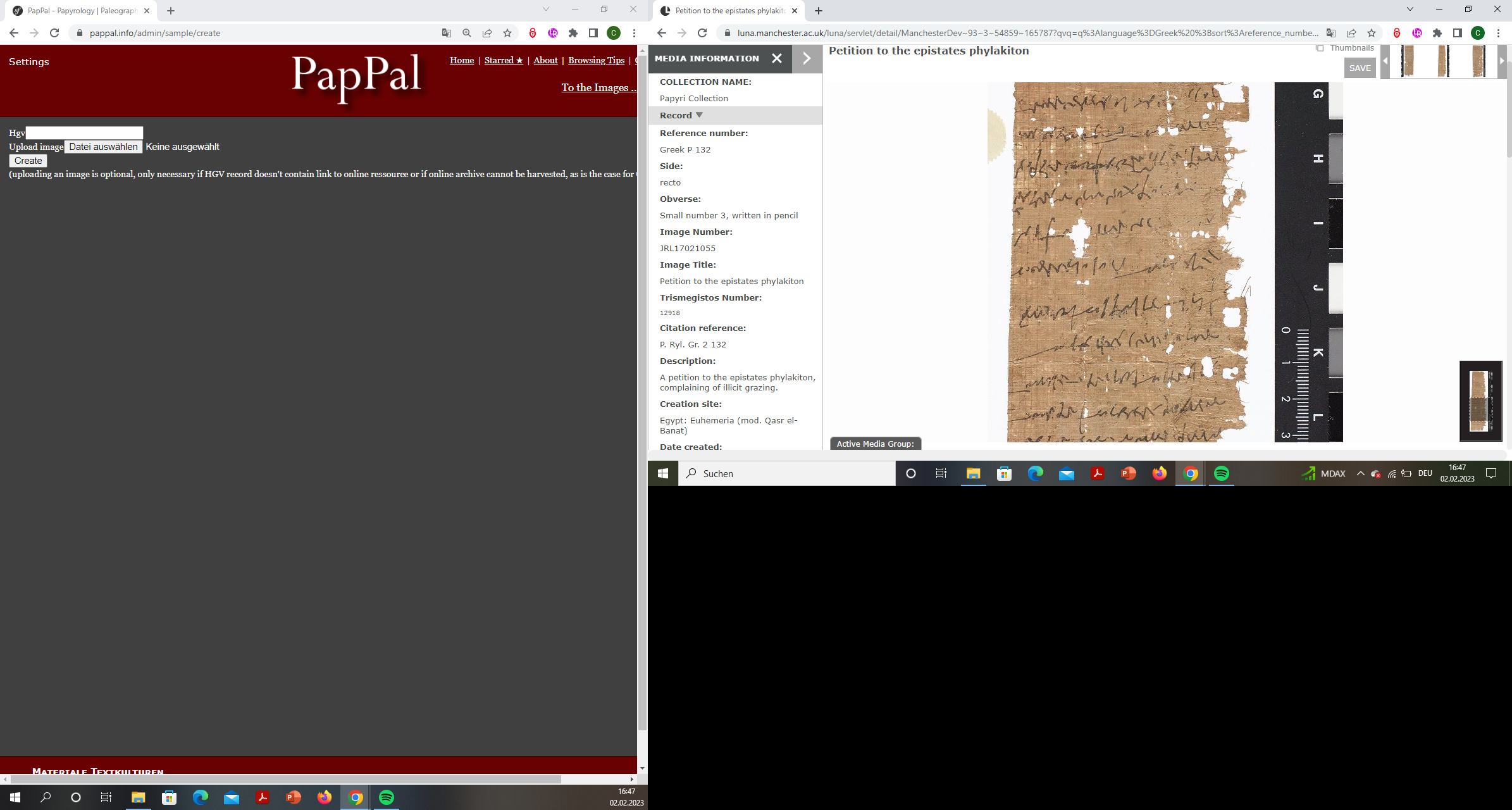The height and width of the screenshot is (810, 1512).
Task: Click the share icon in the Luna address bar
Action: pos(1351,33)
